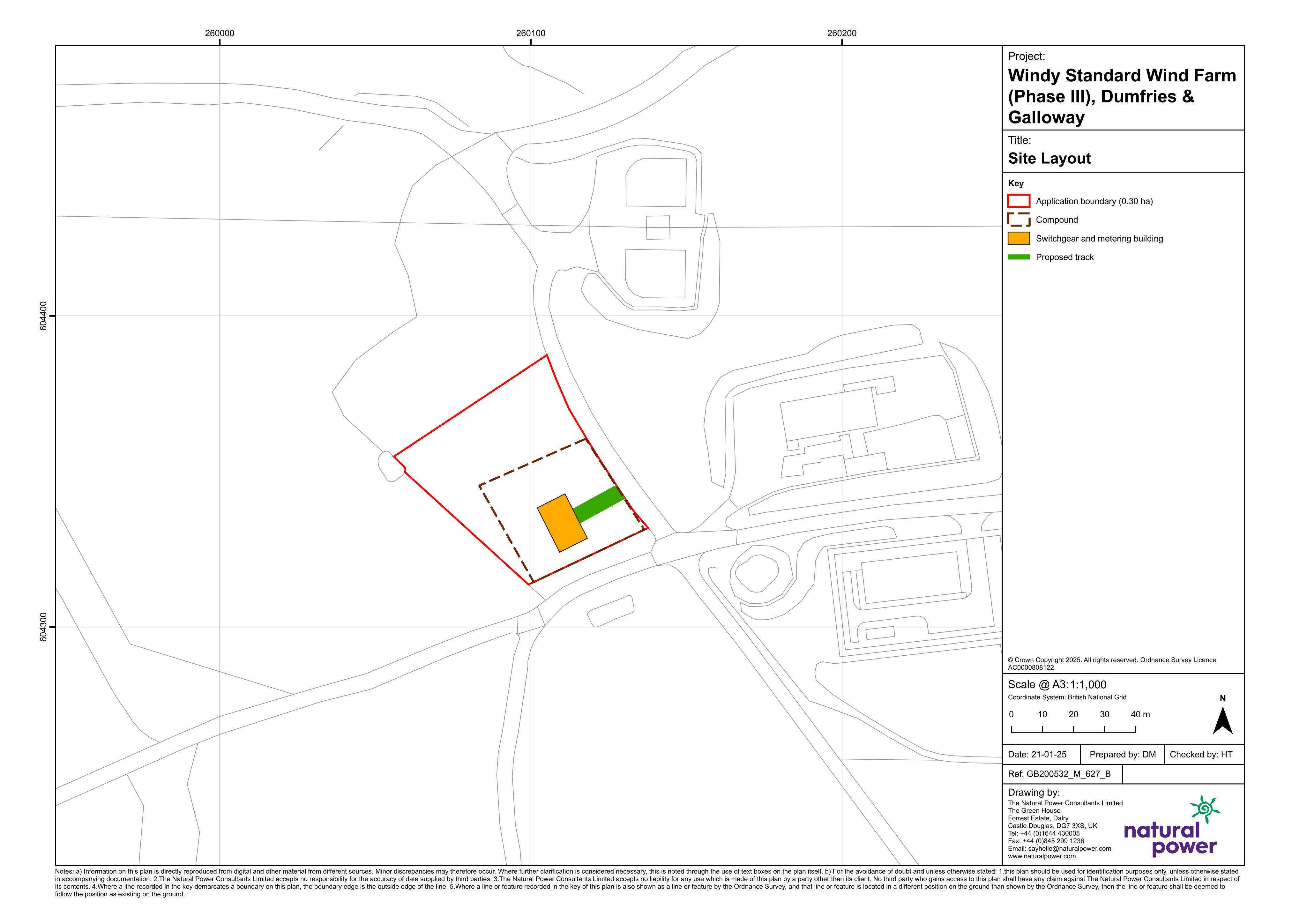Click the 260000 easting grid label
Screen dimensions: 1307x924
(x=220, y=33)
